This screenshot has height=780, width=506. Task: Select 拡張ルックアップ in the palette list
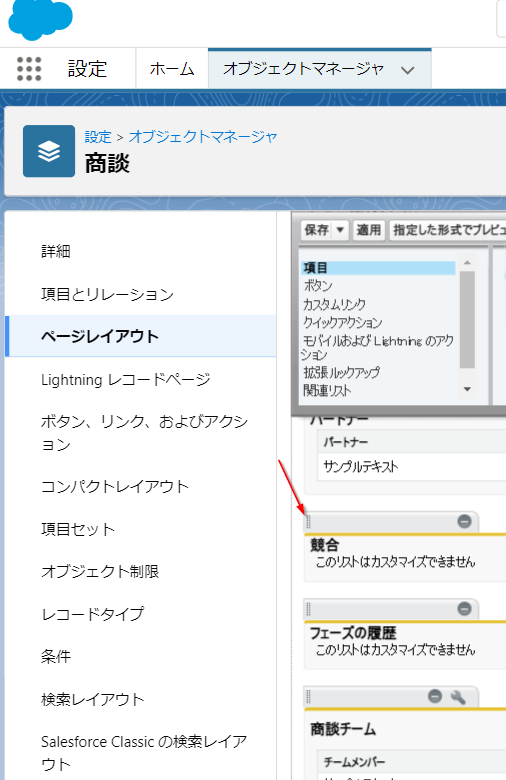coord(342,372)
